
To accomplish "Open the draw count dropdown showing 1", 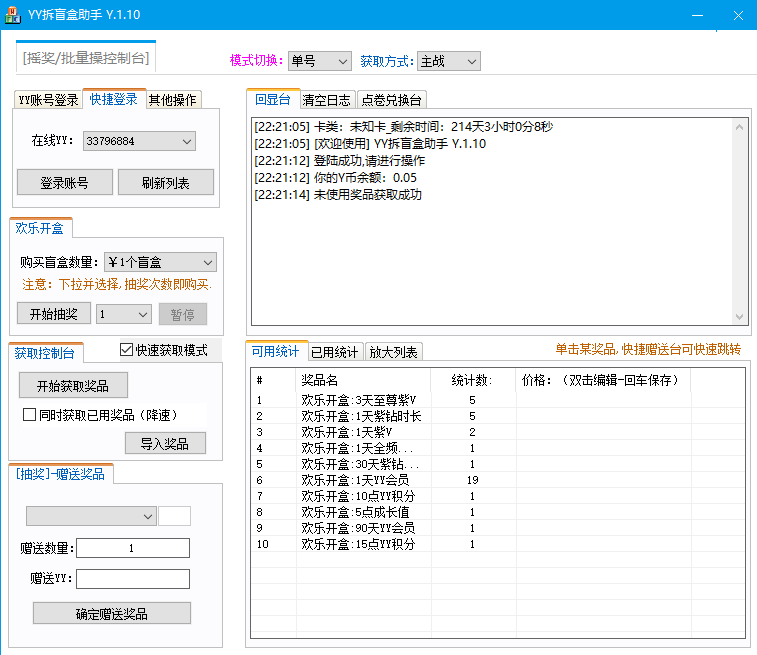I will (x=124, y=314).
